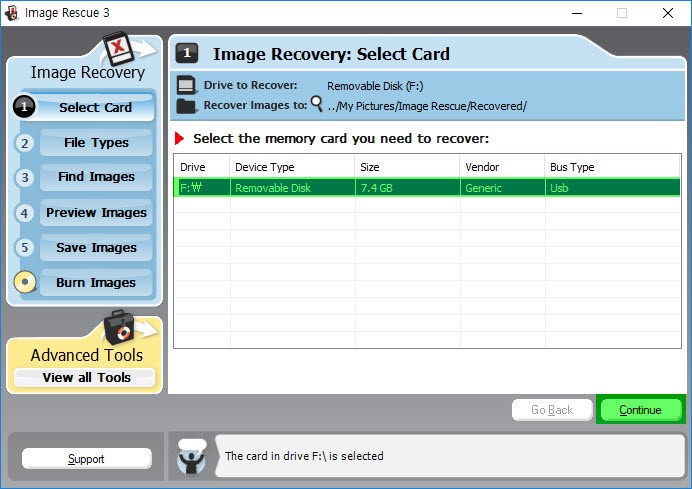Viewport: 692px width, 489px height.
Task: Click the 7.4 GB size cell
Action: click(x=407, y=188)
